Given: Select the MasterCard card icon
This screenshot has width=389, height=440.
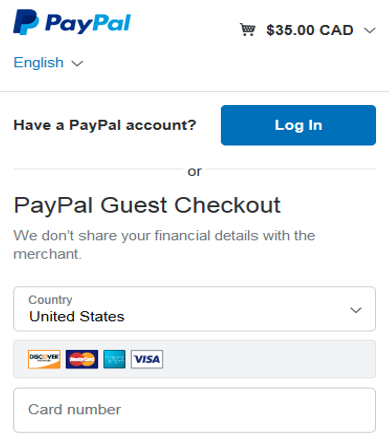Looking at the screenshot, I should tap(82, 359).
